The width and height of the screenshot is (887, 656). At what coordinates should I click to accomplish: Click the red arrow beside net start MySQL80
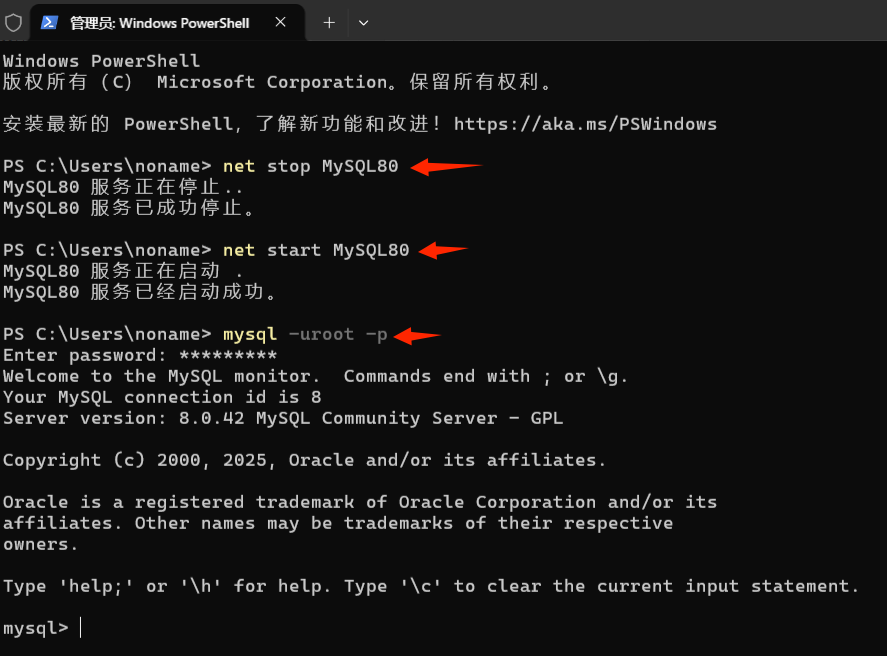(x=443, y=250)
